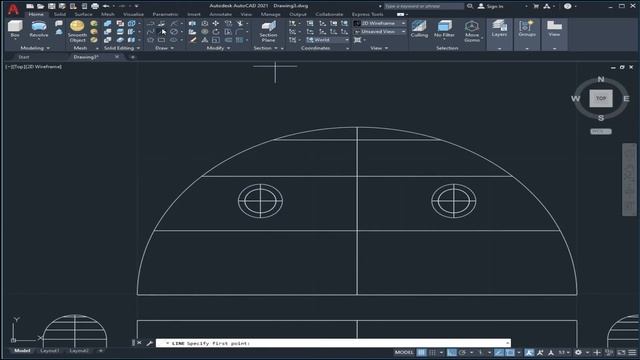Click the TOP face of the ViewCube
This screenshot has height=360, width=640.
pos(601,98)
